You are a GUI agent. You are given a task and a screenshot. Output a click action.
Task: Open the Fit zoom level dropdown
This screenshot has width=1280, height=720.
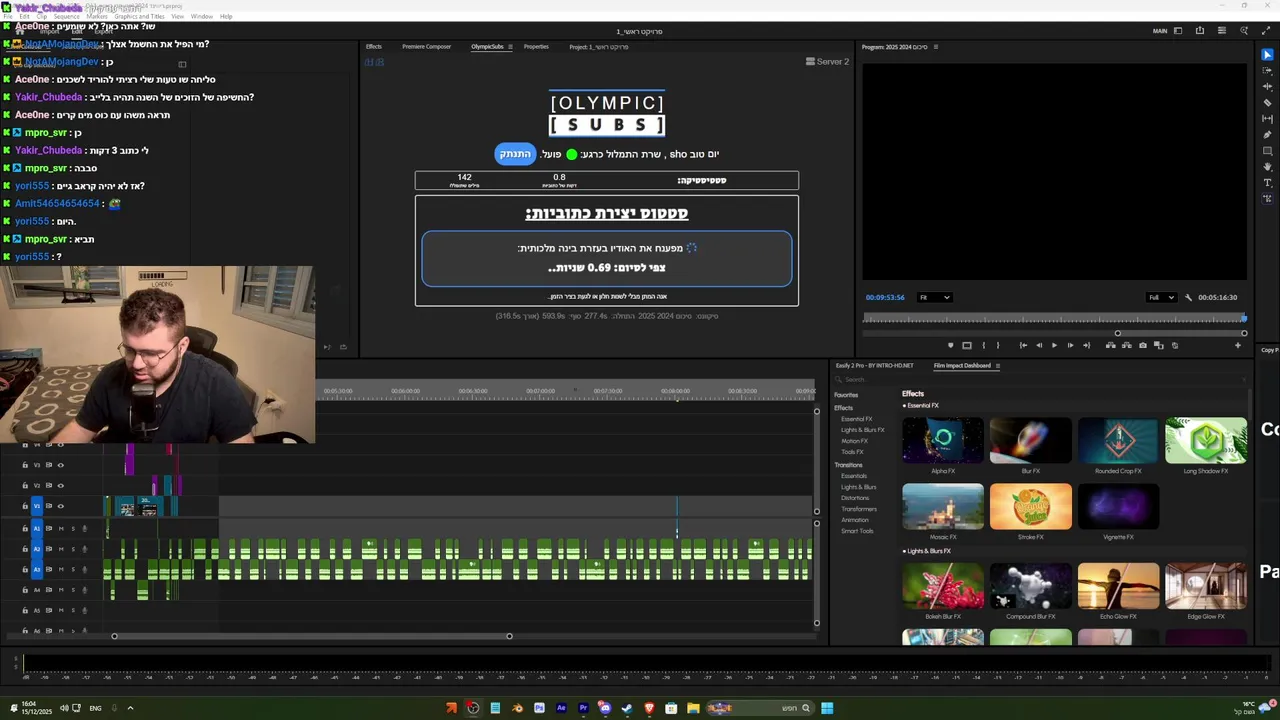point(935,297)
